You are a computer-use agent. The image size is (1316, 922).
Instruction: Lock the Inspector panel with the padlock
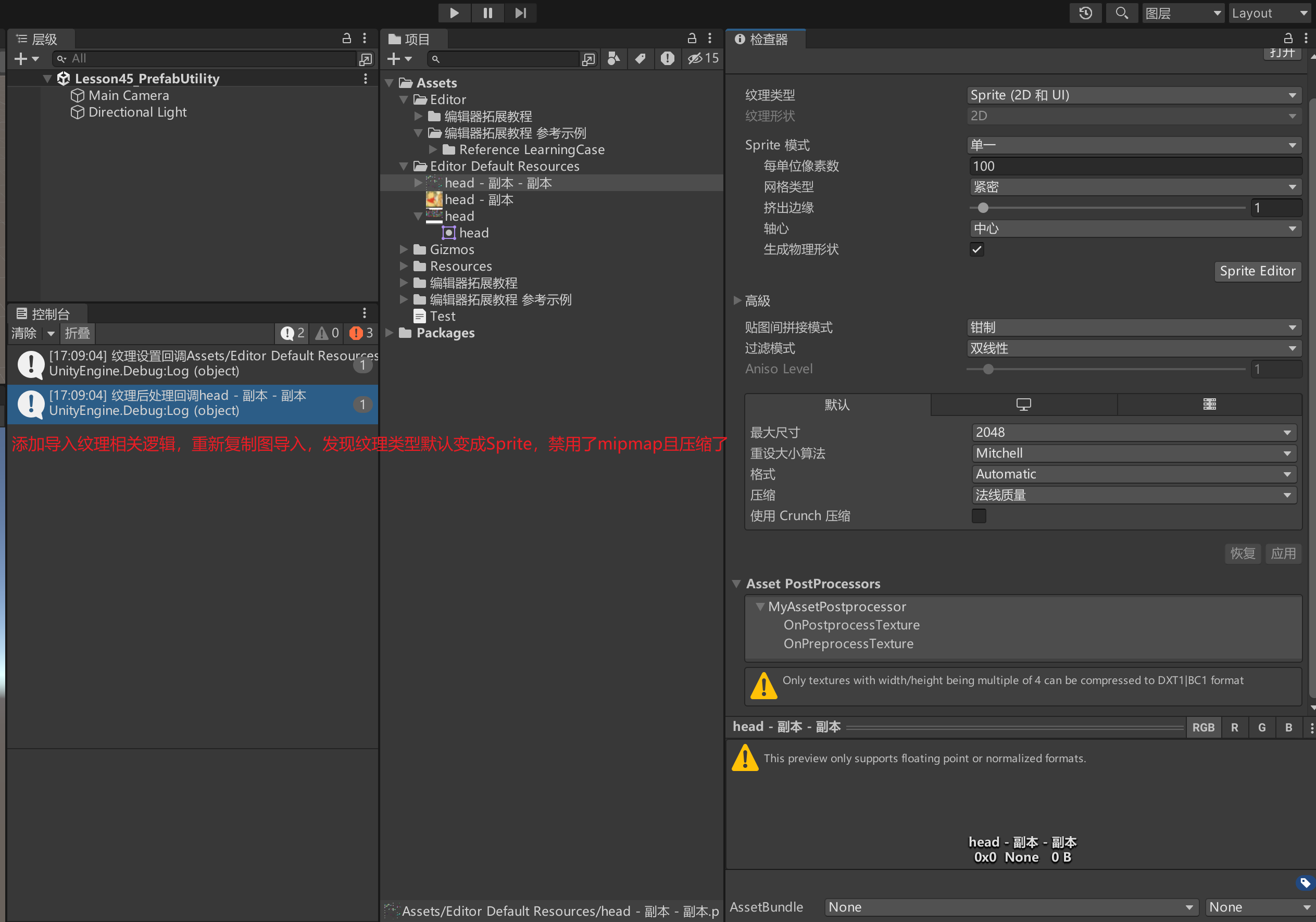pos(1287,39)
